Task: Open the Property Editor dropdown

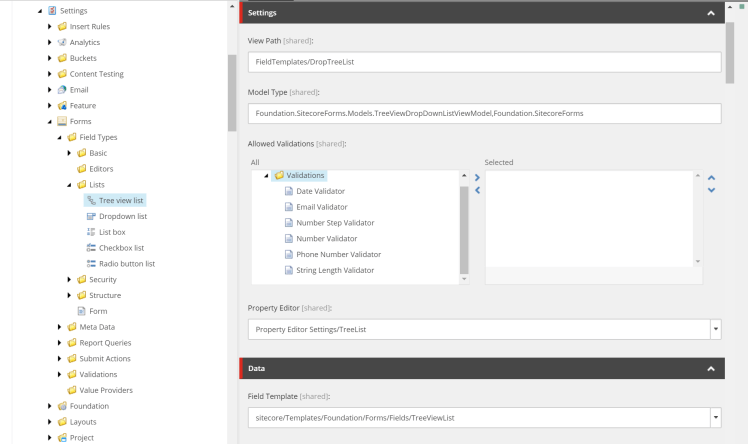Action: coord(715,328)
